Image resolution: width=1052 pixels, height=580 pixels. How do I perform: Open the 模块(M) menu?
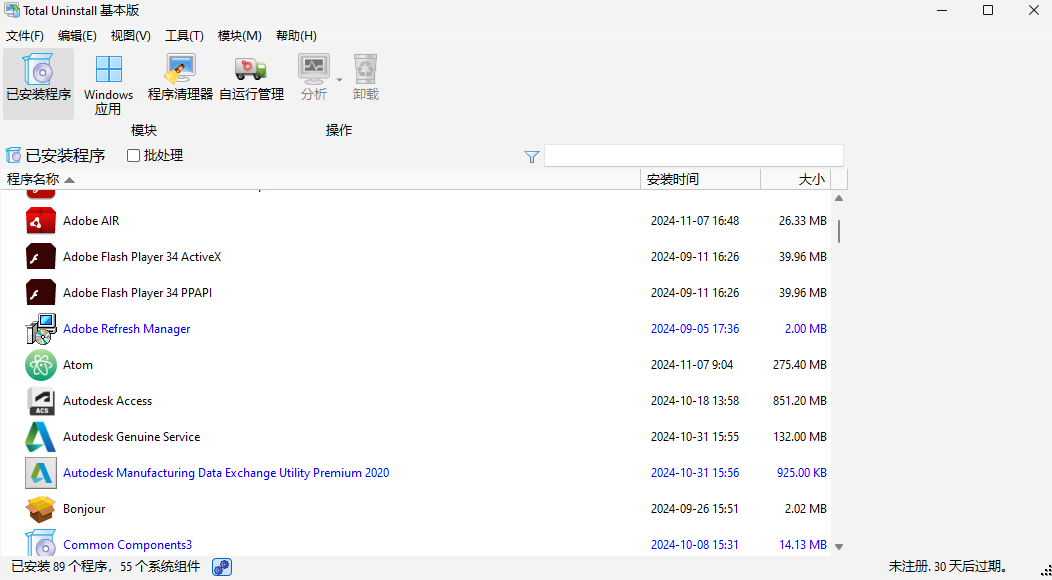tap(240, 36)
